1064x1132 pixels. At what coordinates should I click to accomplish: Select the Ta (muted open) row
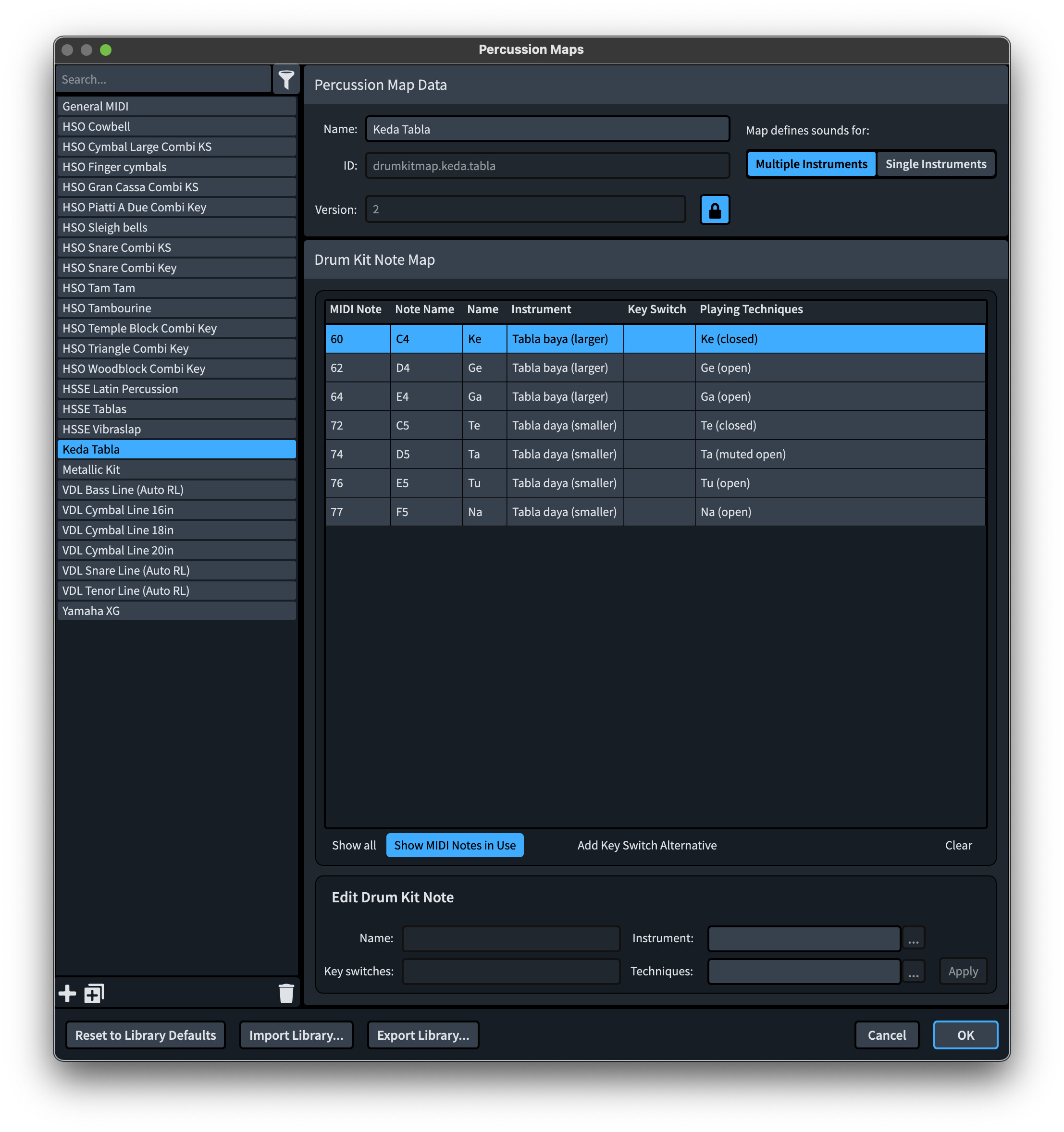[655, 455]
